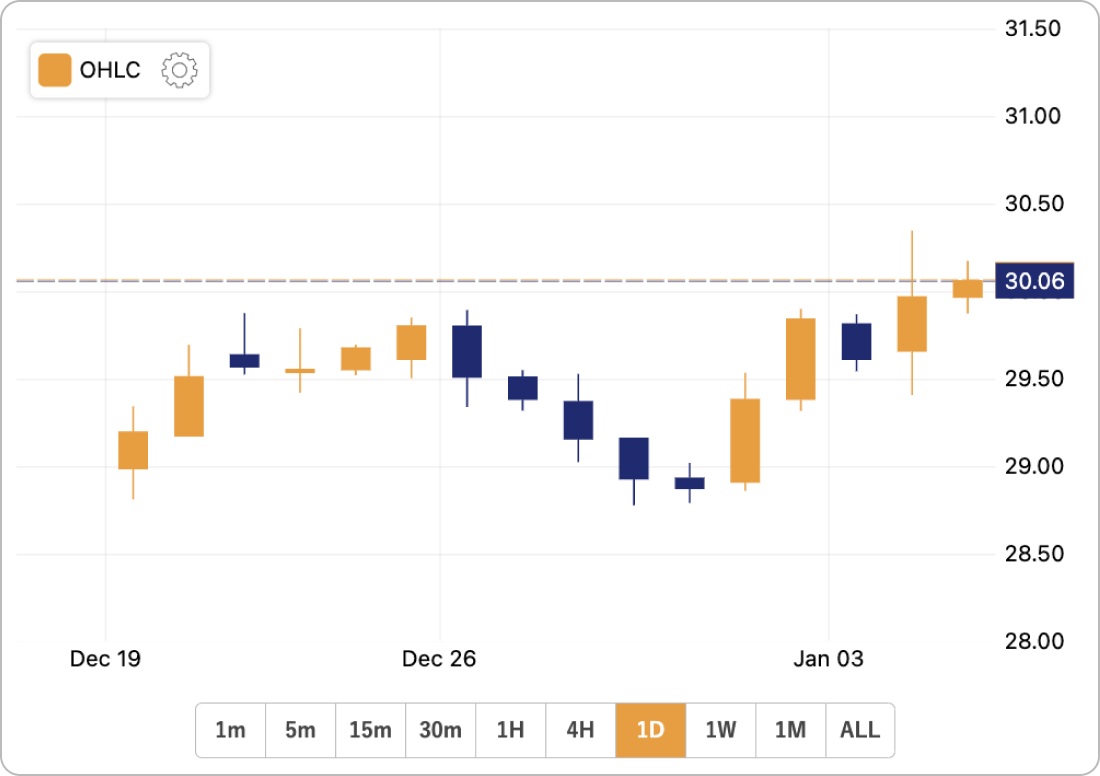Click the Jan 03 date label
The height and width of the screenshot is (776, 1100).
(829, 659)
